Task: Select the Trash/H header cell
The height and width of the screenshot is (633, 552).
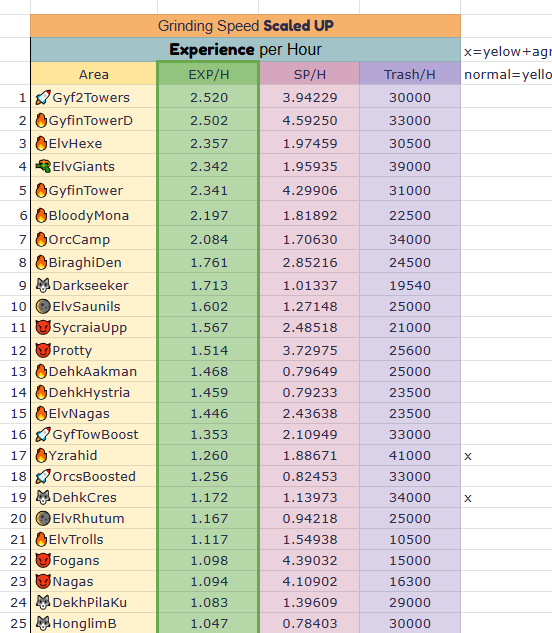Action: coord(410,74)
